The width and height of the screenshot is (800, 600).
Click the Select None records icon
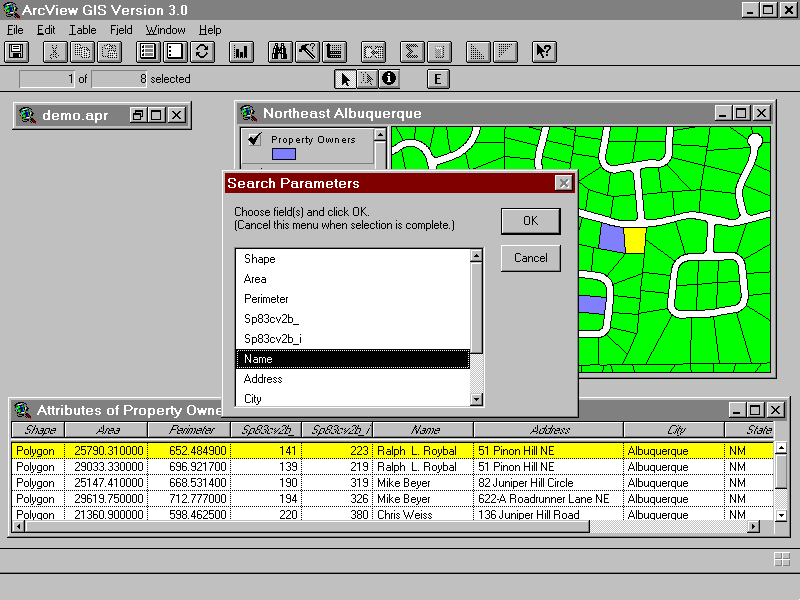point(175,52)
